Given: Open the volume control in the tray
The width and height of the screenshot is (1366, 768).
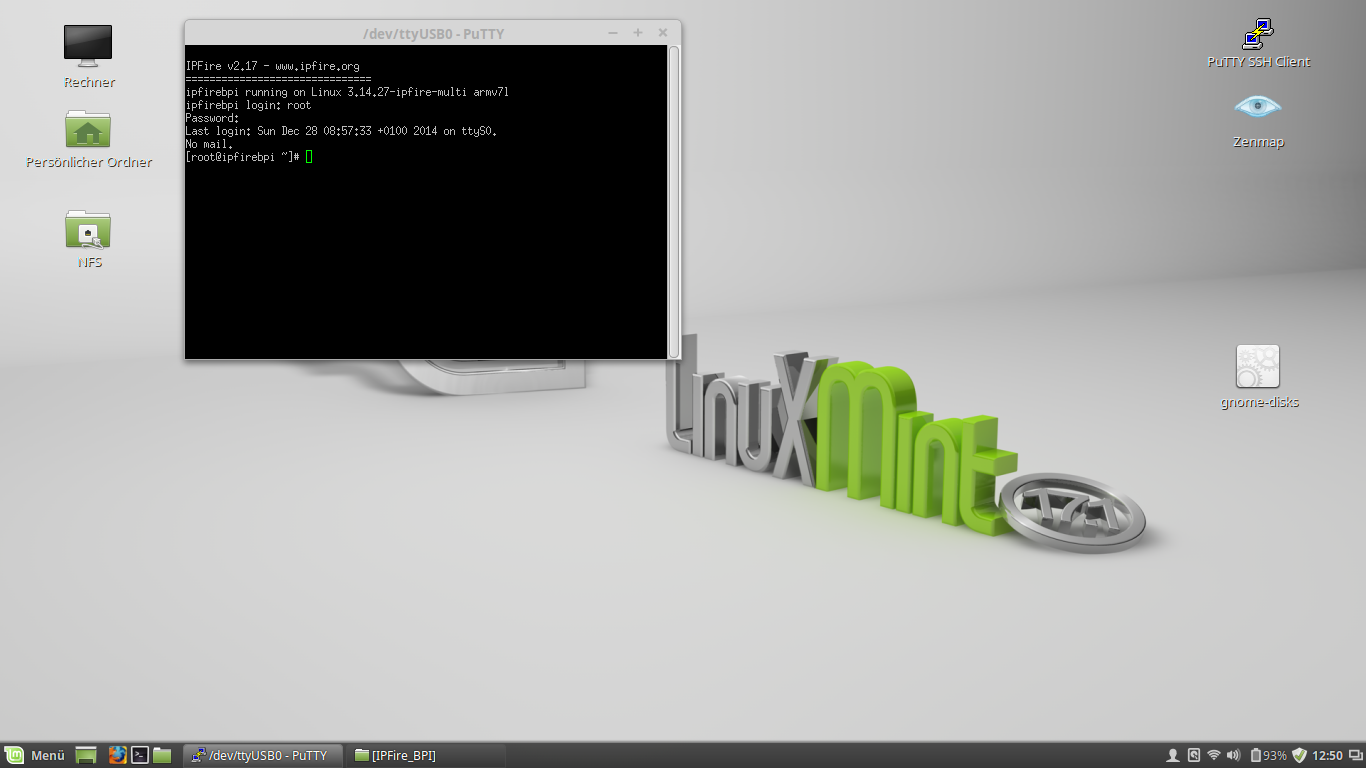Looking at the screenshot, I should click(1233, 755).
